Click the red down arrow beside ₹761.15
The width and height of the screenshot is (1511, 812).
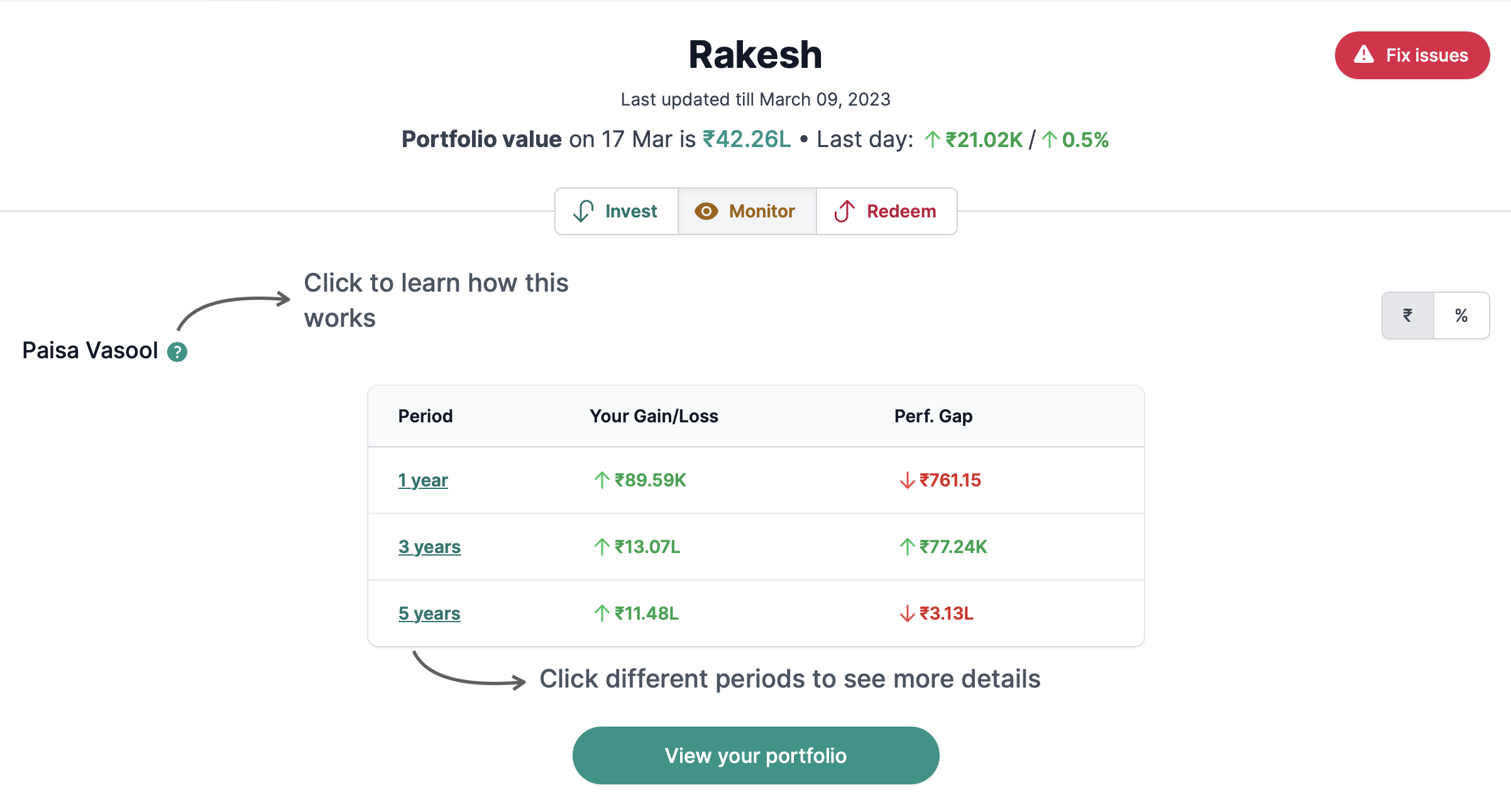(x=907, y=480)
